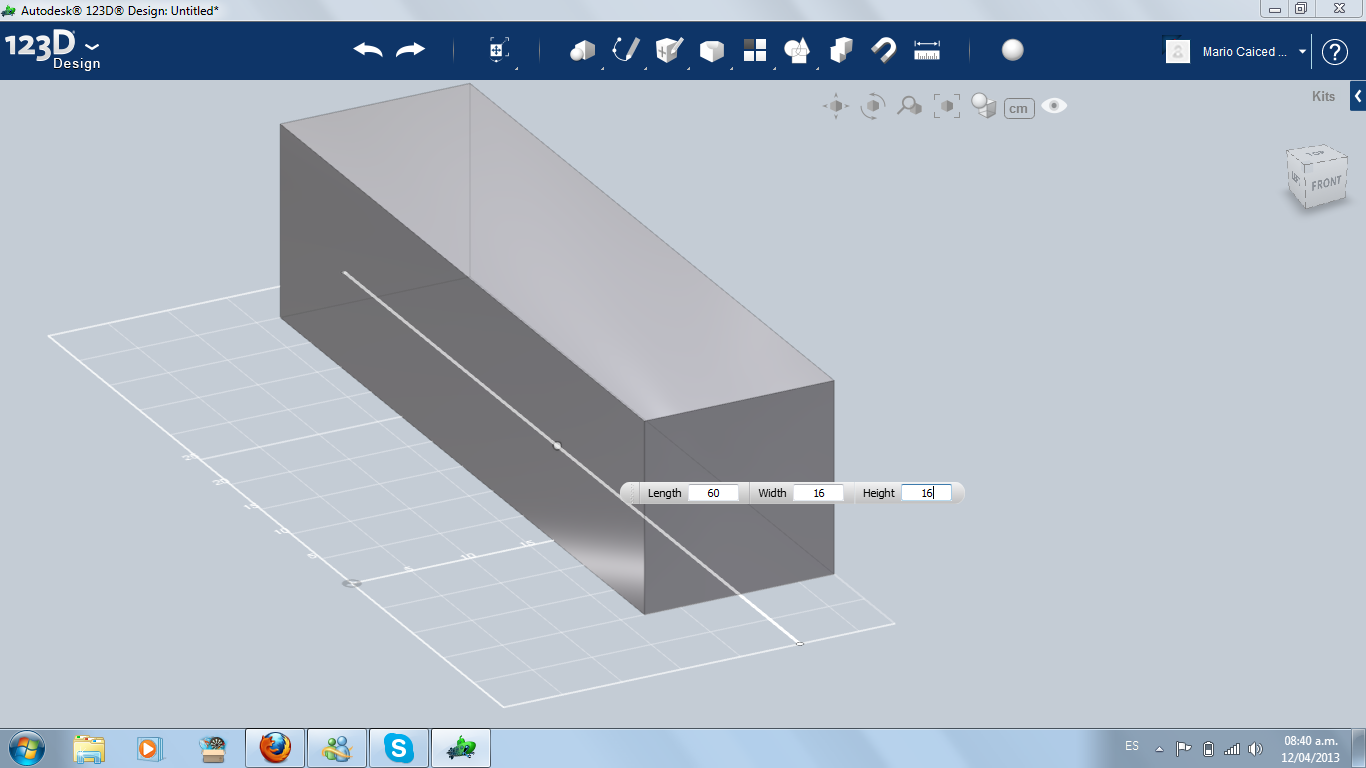The image size is (1366, 768).
Task: Open the Windows Start menu
Action: (26, 748)
